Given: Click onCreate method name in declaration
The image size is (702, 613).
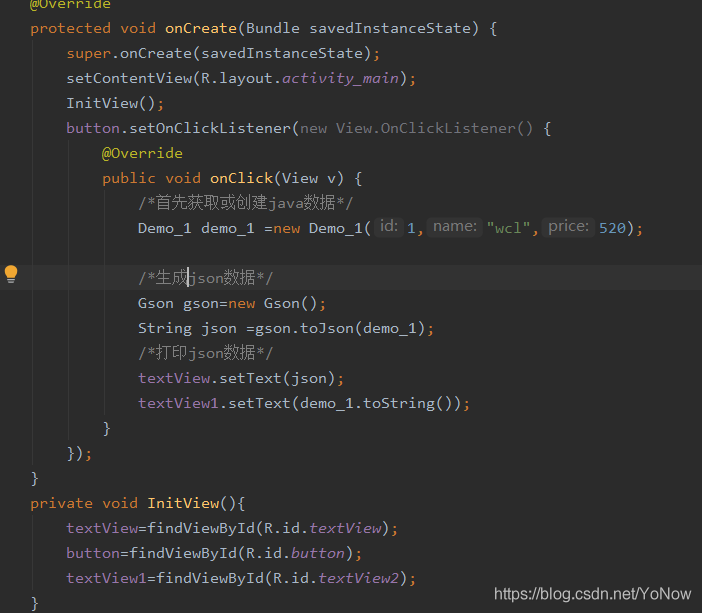Looking at the screenshot, I should [201, 29].
